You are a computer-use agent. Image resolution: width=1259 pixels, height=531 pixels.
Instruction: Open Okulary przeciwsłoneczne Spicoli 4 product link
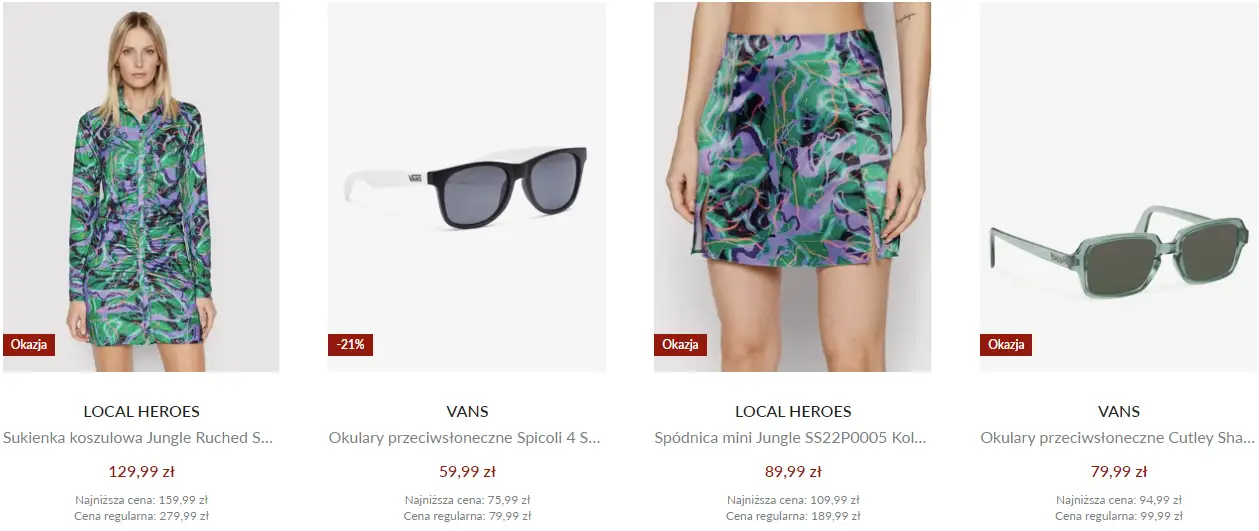(465, 438)
